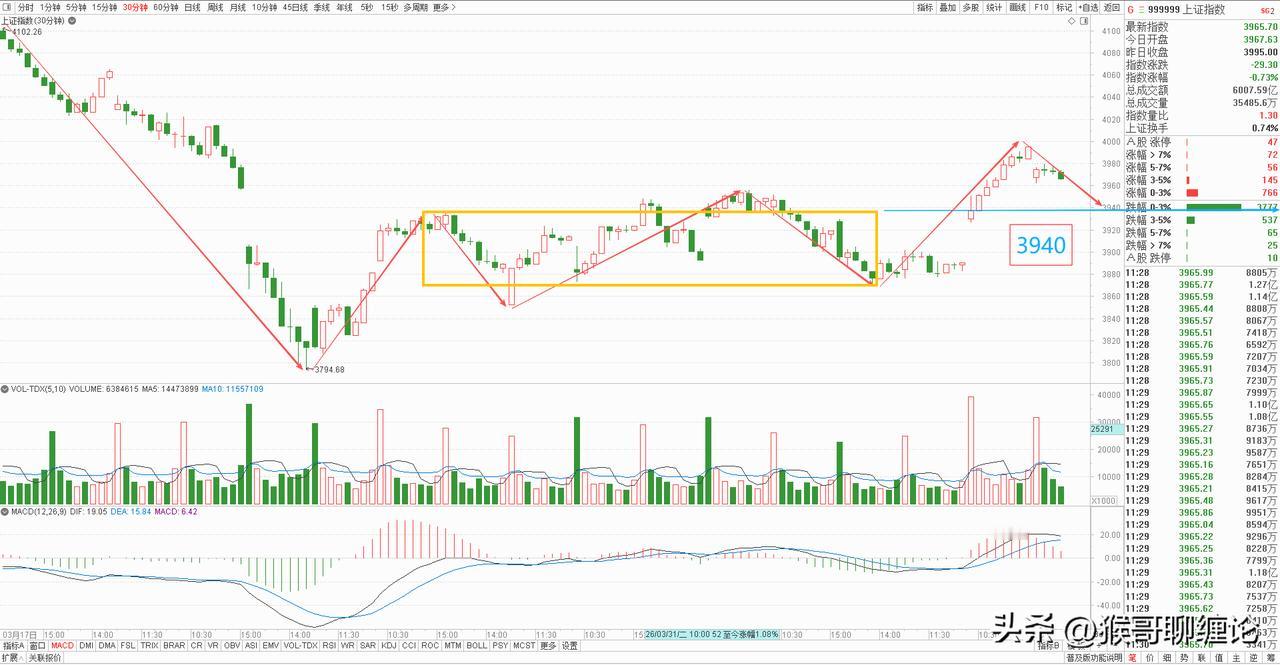Open 普及版功能说明 link
This screenshot has height=665, width=1280.
[1095, 658]
